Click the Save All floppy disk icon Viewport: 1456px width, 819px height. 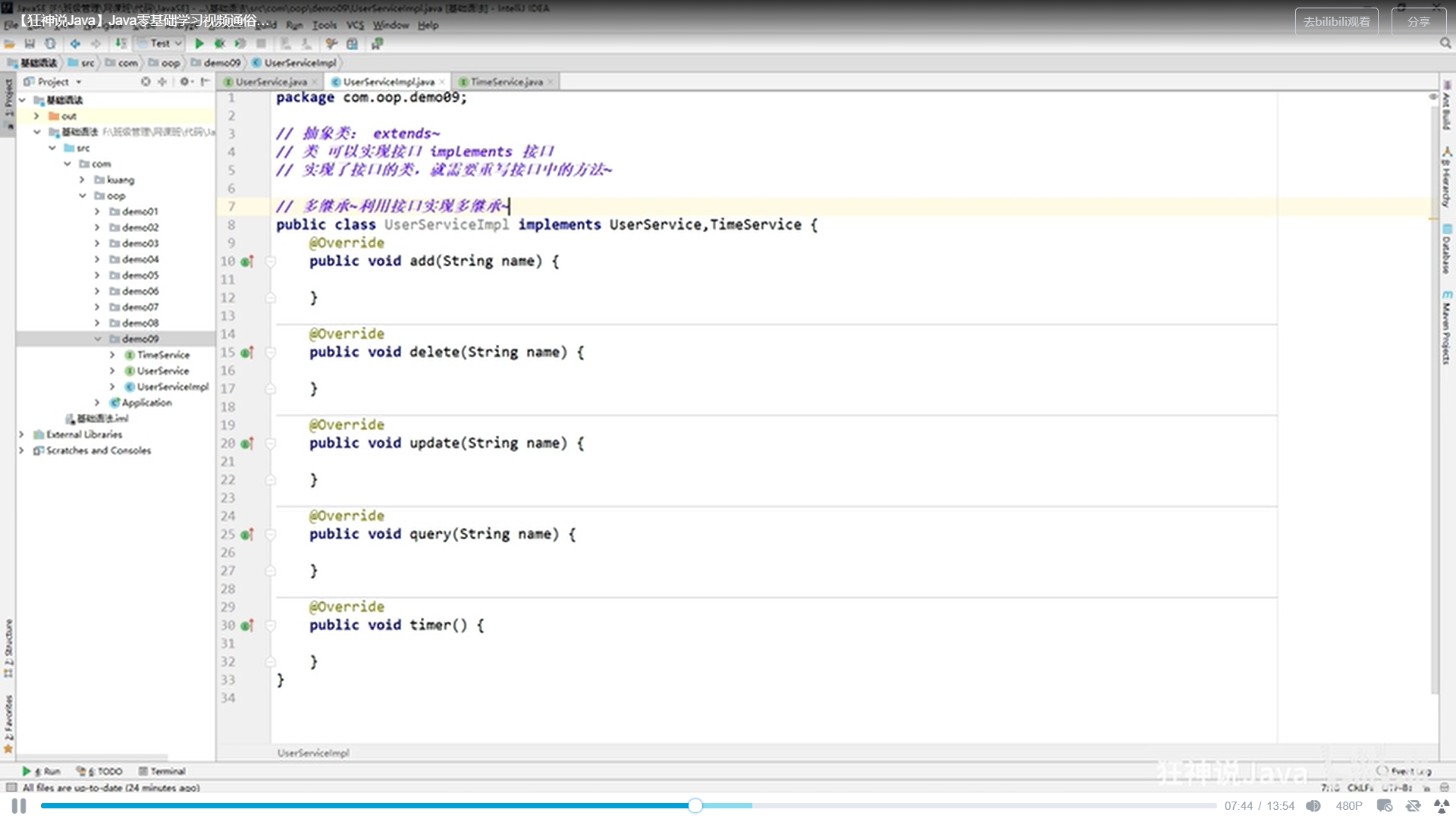pyautogui.click(x=30, y=44)
